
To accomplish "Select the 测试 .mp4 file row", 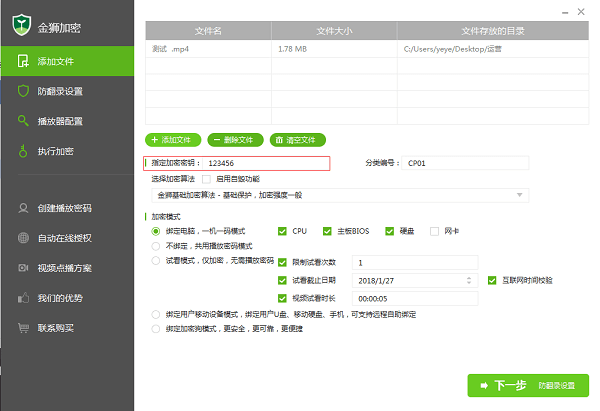I will coord(367,49).
